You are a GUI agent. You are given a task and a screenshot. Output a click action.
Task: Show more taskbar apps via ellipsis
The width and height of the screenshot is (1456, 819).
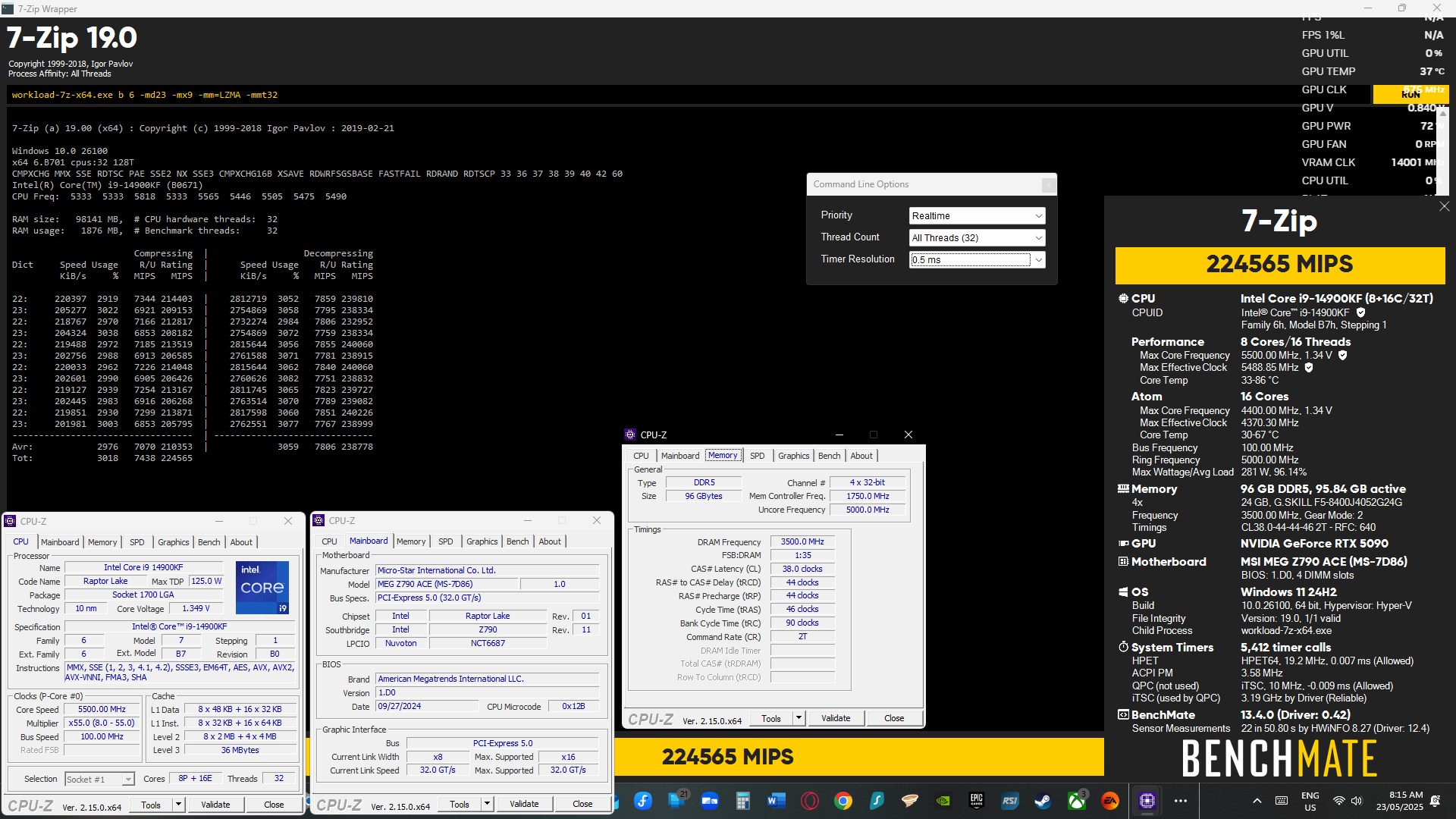[x=1181, y=801]
